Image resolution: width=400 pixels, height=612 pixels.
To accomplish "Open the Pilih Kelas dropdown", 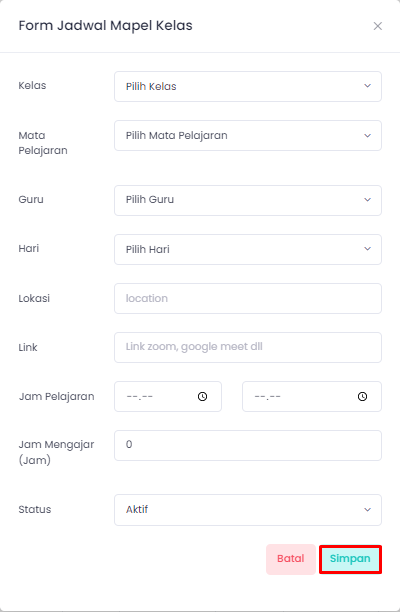I will pyautogui.click(x=248, y=86).
